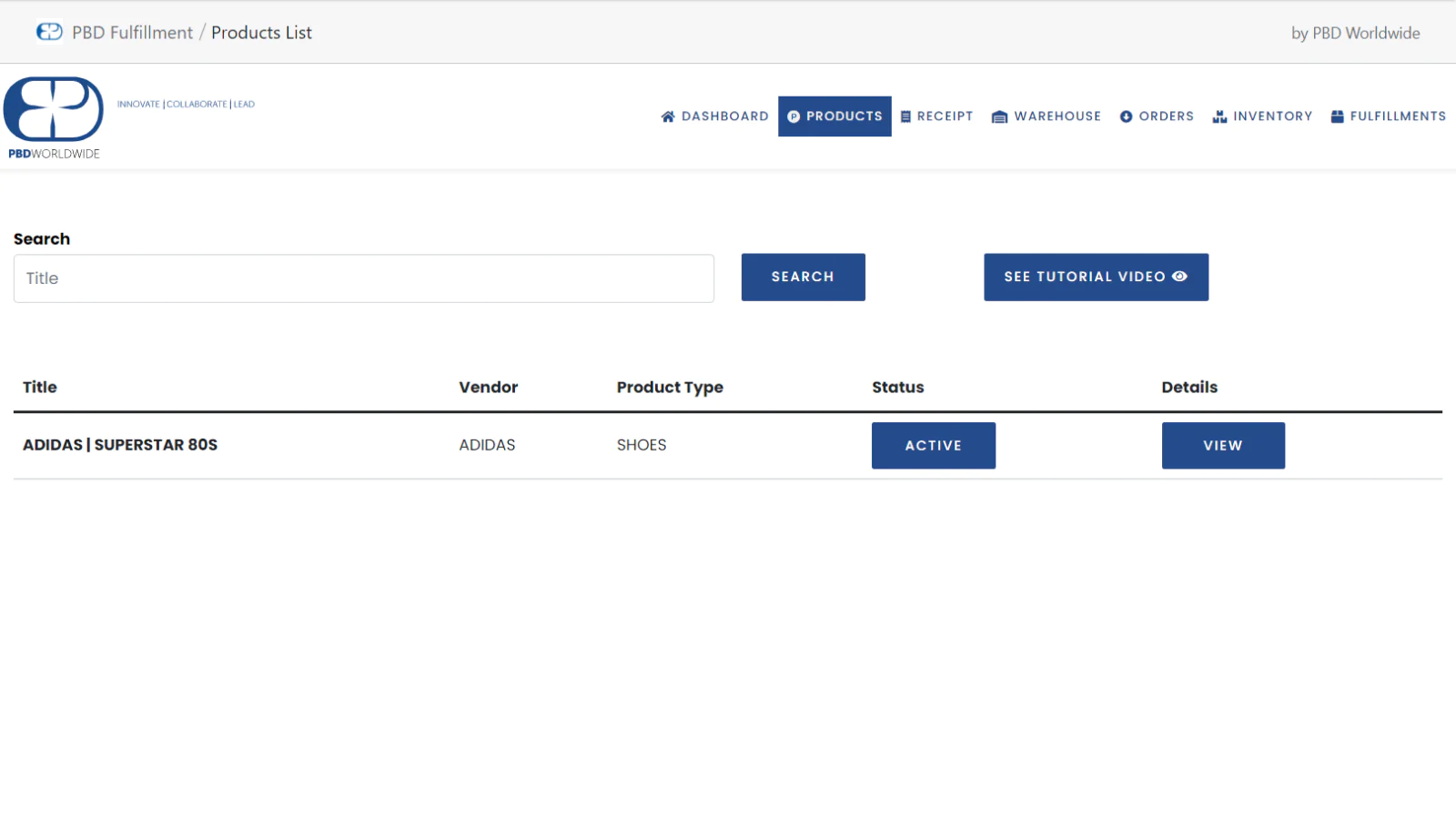The width and height of the screenshot is (1456, 819).
Task: Click the Receipt document icon in navigation
Action: coord(905,116)
